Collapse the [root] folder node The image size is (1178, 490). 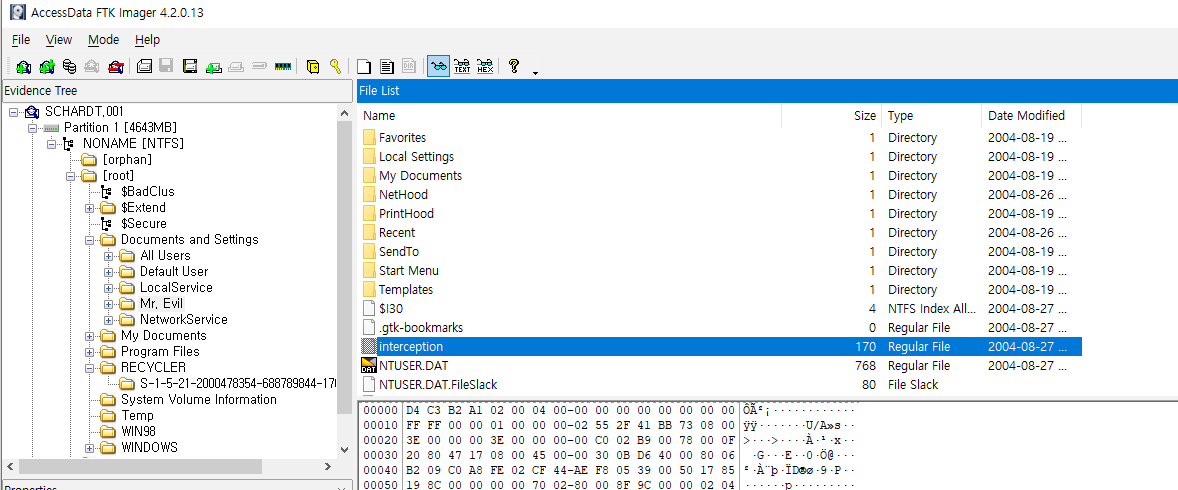point(70,176)
